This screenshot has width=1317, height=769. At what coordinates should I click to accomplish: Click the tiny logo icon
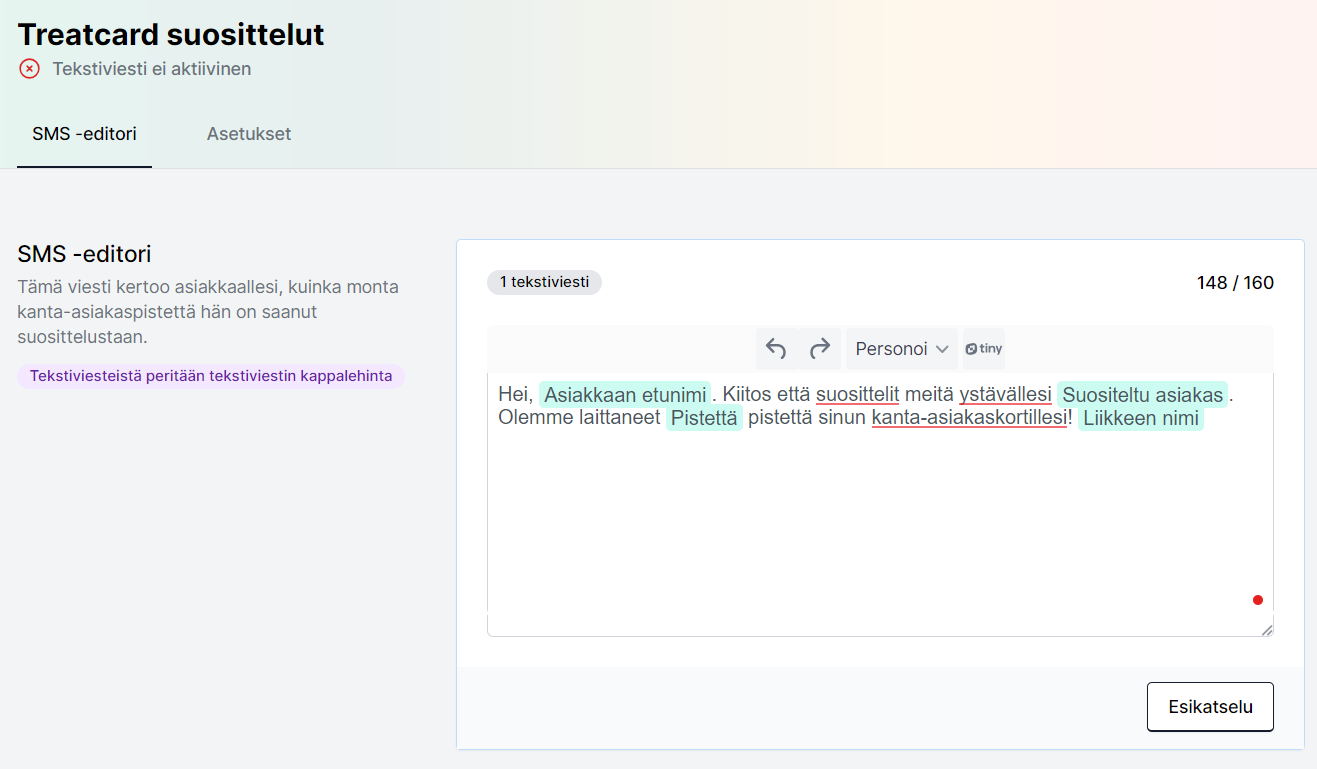984,349
